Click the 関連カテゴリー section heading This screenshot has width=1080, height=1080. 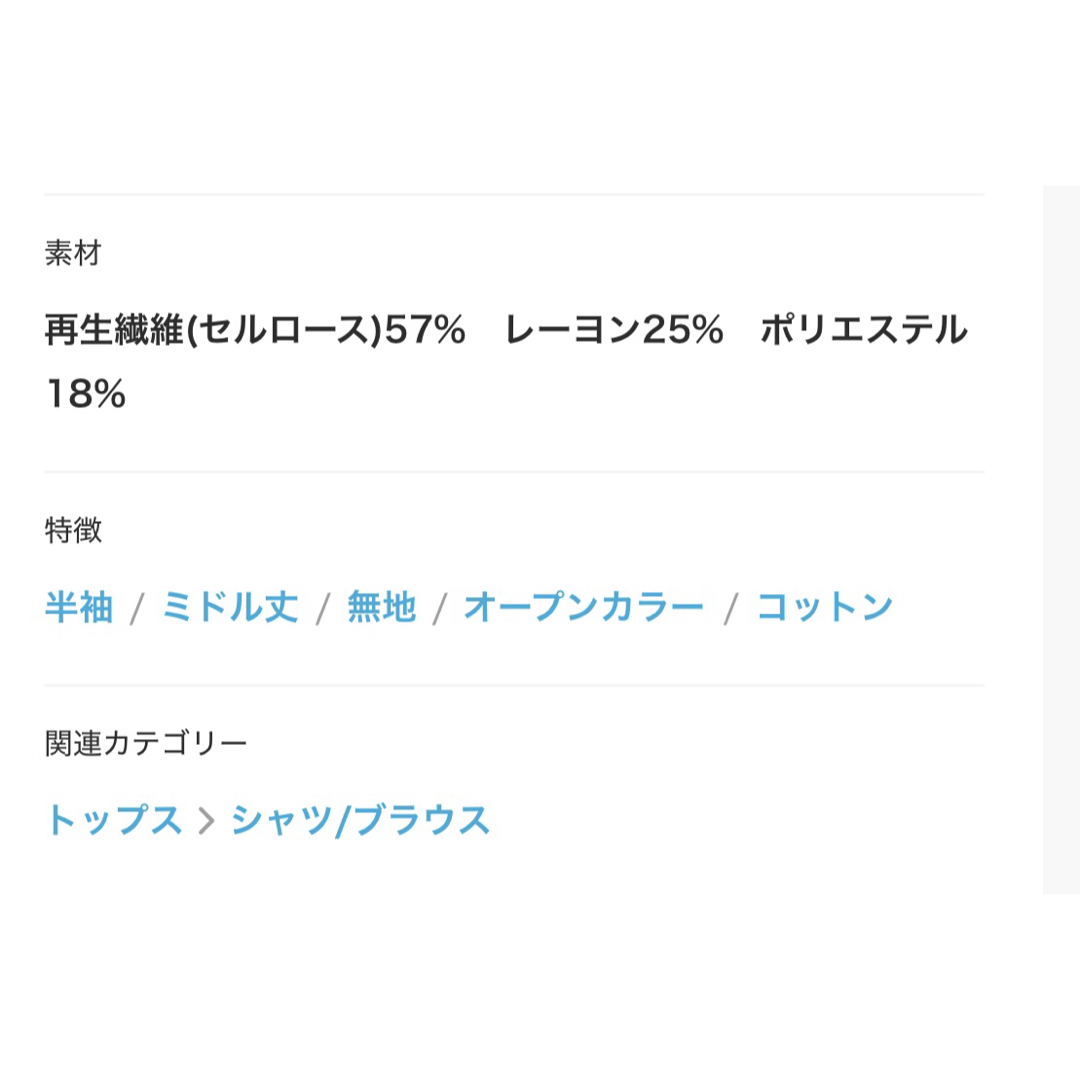[x=145, y=743]
